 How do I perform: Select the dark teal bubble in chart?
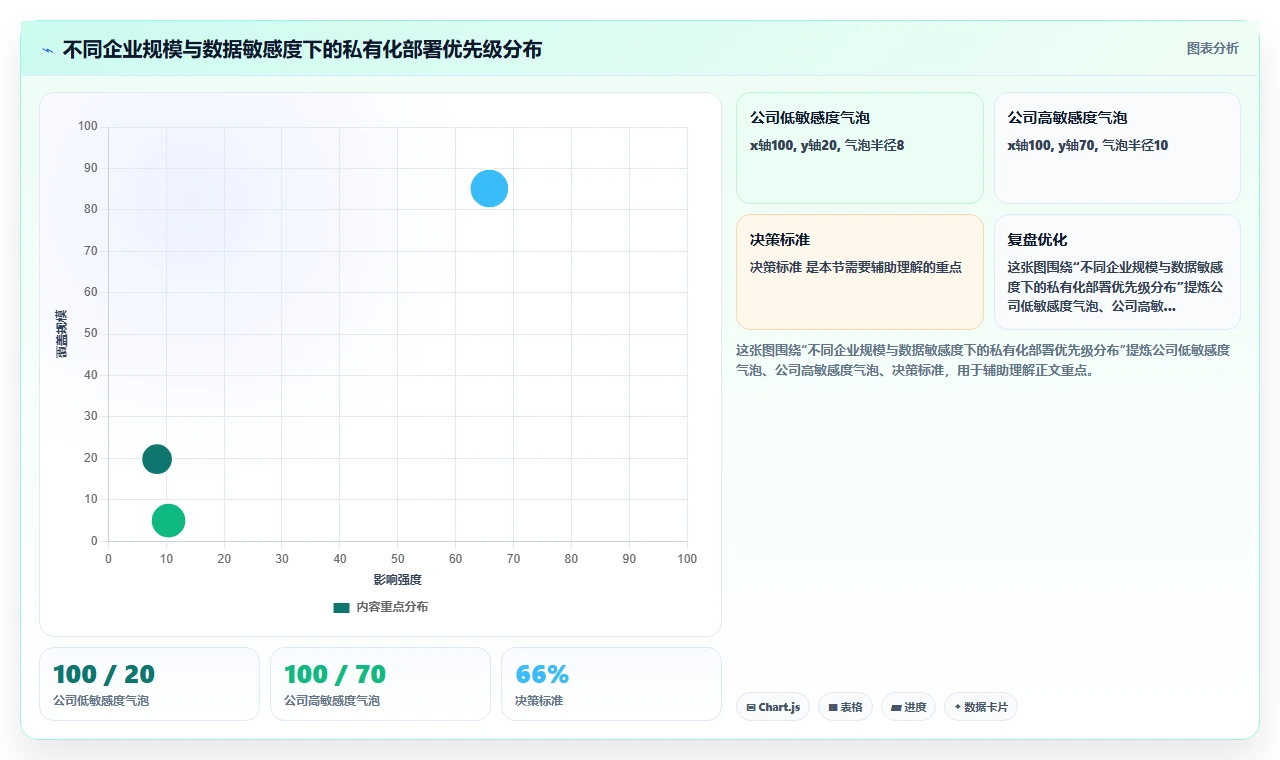[156, 459]
